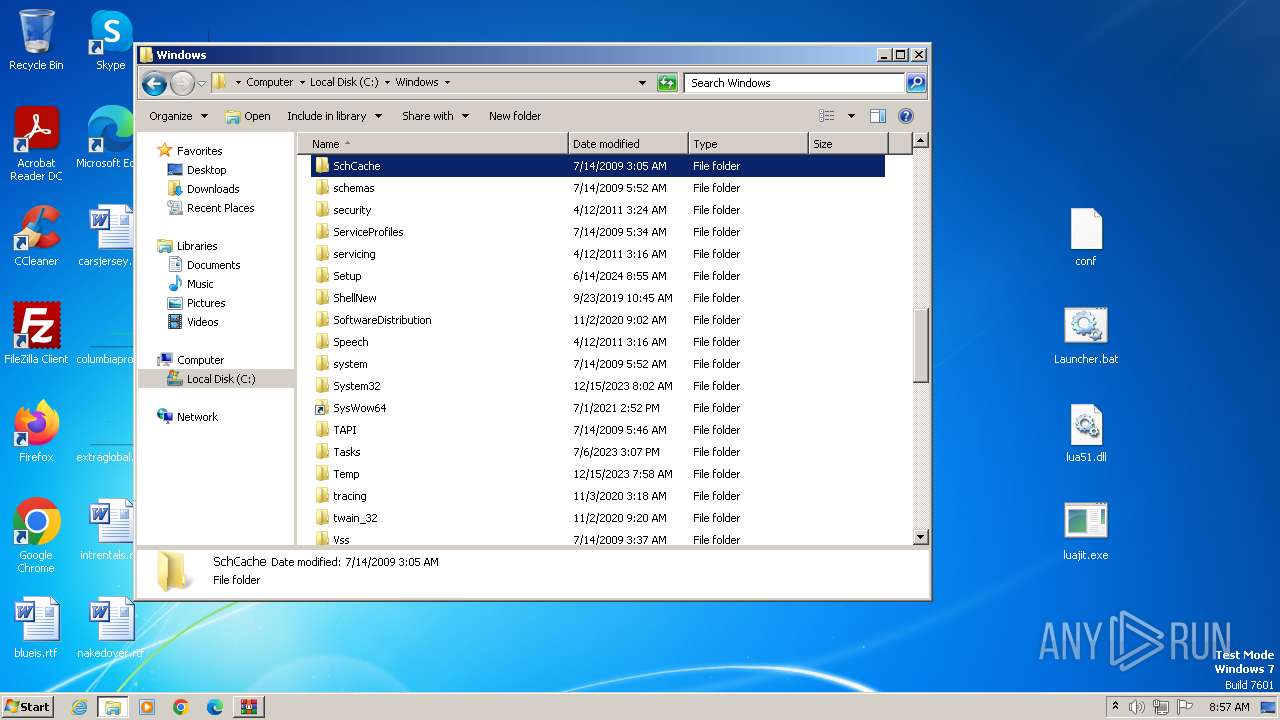This screenshot has height=720, width=1280.
Task: Select the System32 folder
Action: (597, 386)
